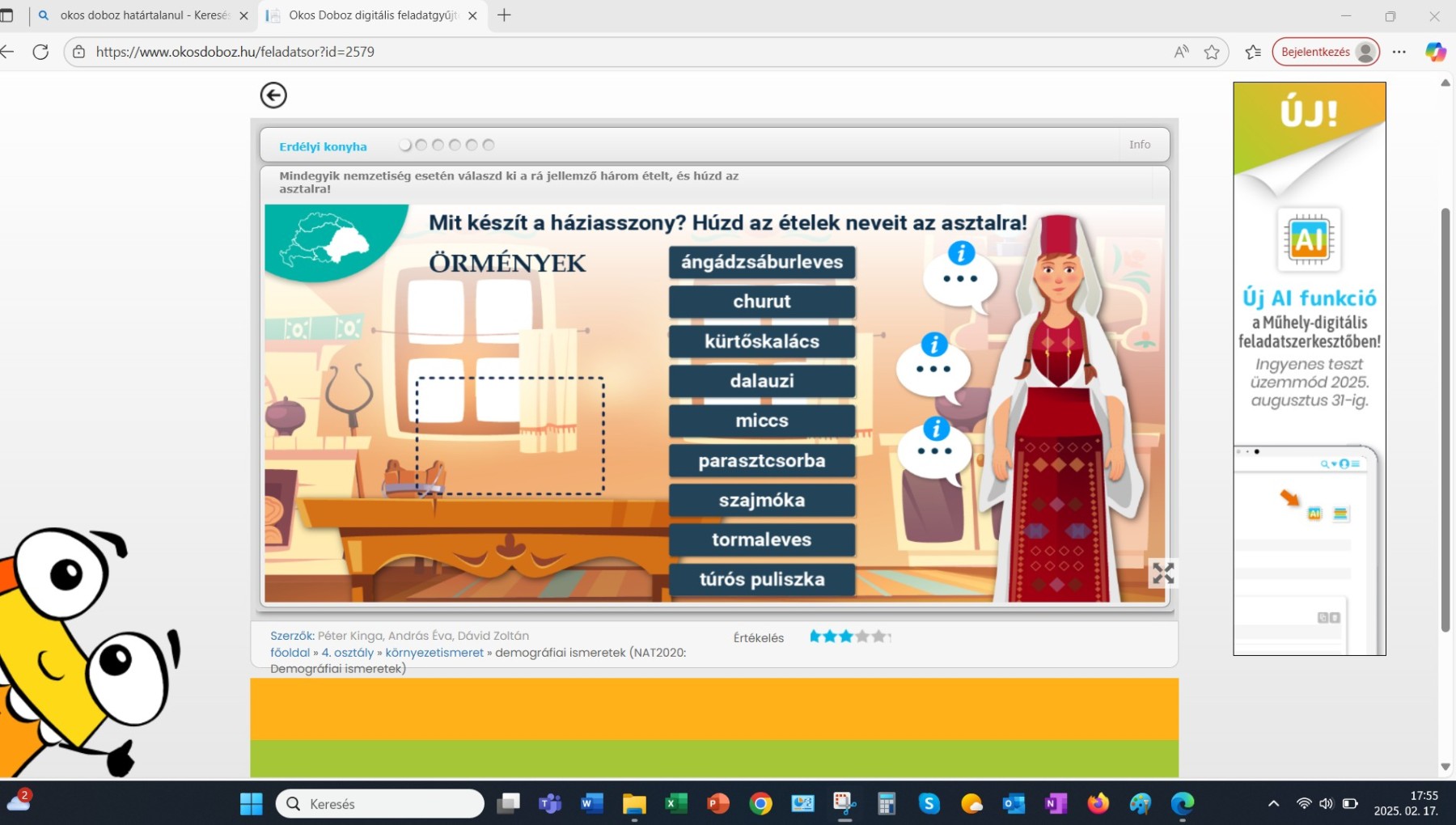The height and width of the screenshot is (825, 1456).
Task: Click the browser refresh icon
Action: (40, 52)
